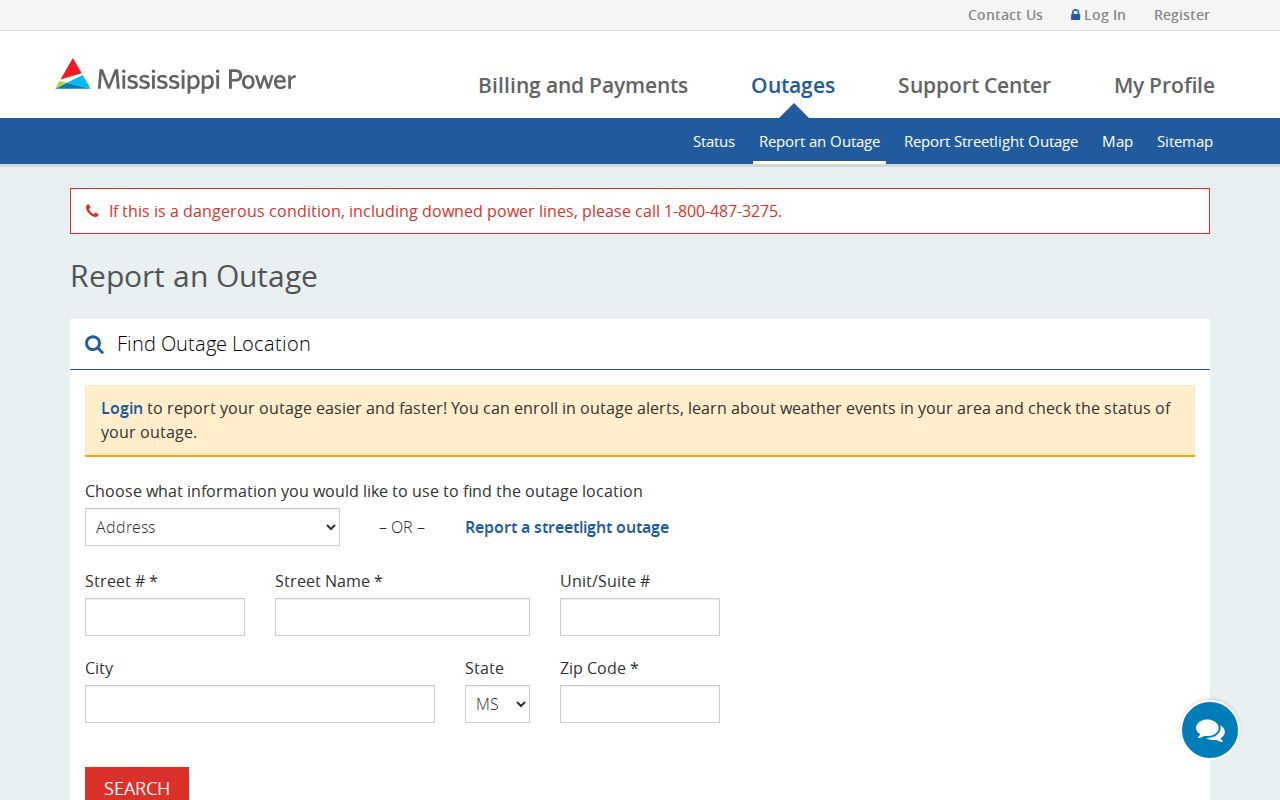Click the Login link in yellow banner
1280x800 pixels.
point(122,408)
